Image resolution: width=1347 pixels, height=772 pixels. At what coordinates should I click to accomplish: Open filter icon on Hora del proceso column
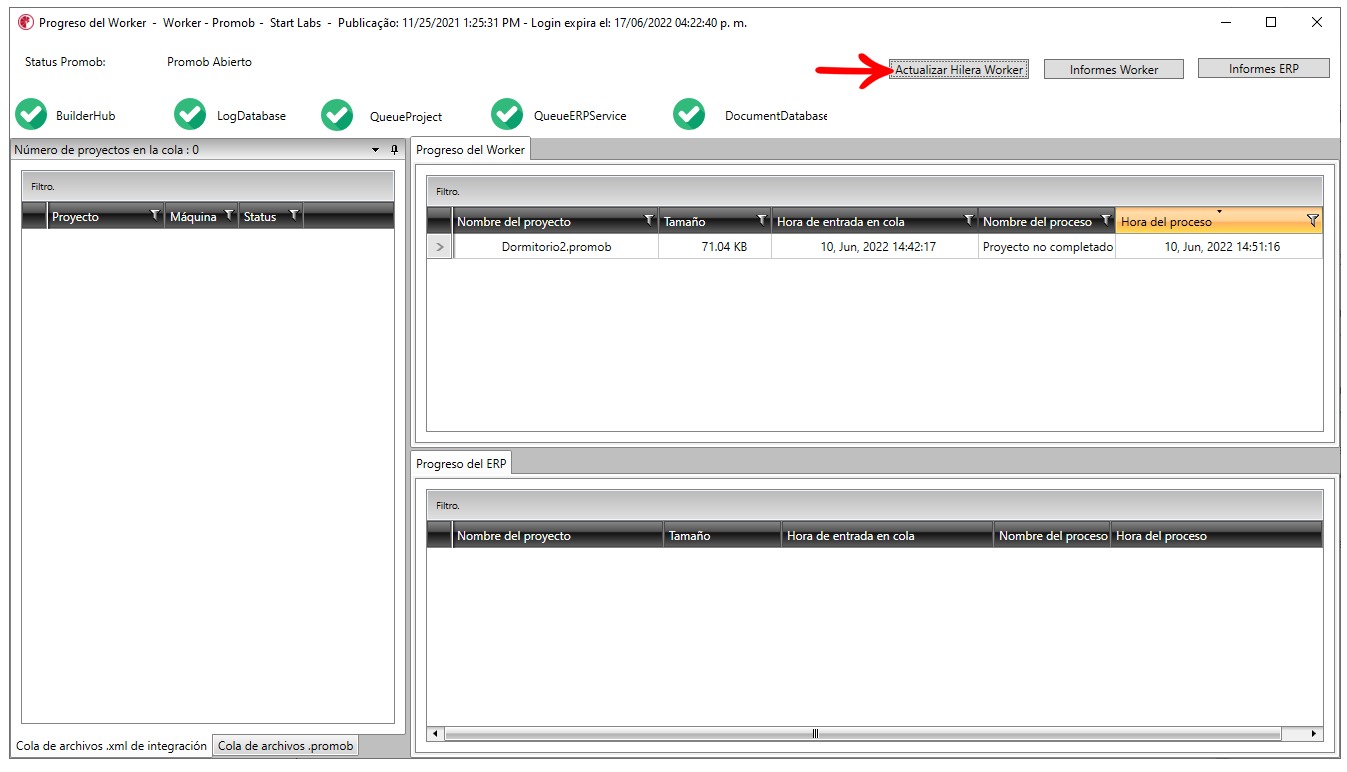pos(1313,220)
